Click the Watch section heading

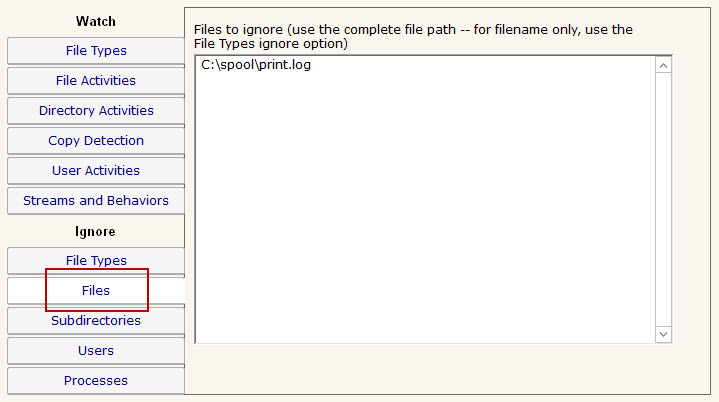[x=96, y=21]
